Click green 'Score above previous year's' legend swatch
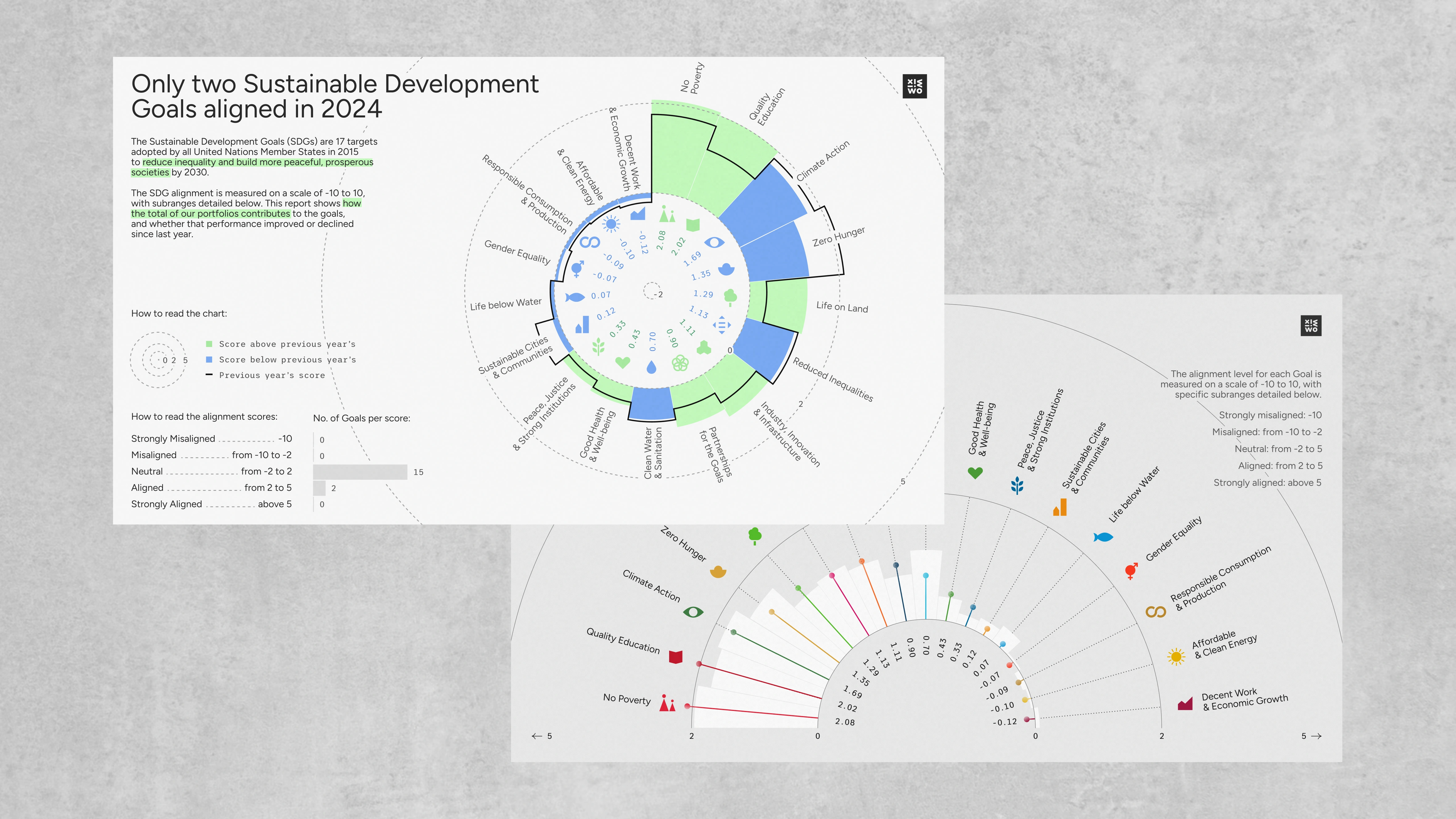This screenshot has height=819, width=1456. pyautogui.click(x=209, y=344)
